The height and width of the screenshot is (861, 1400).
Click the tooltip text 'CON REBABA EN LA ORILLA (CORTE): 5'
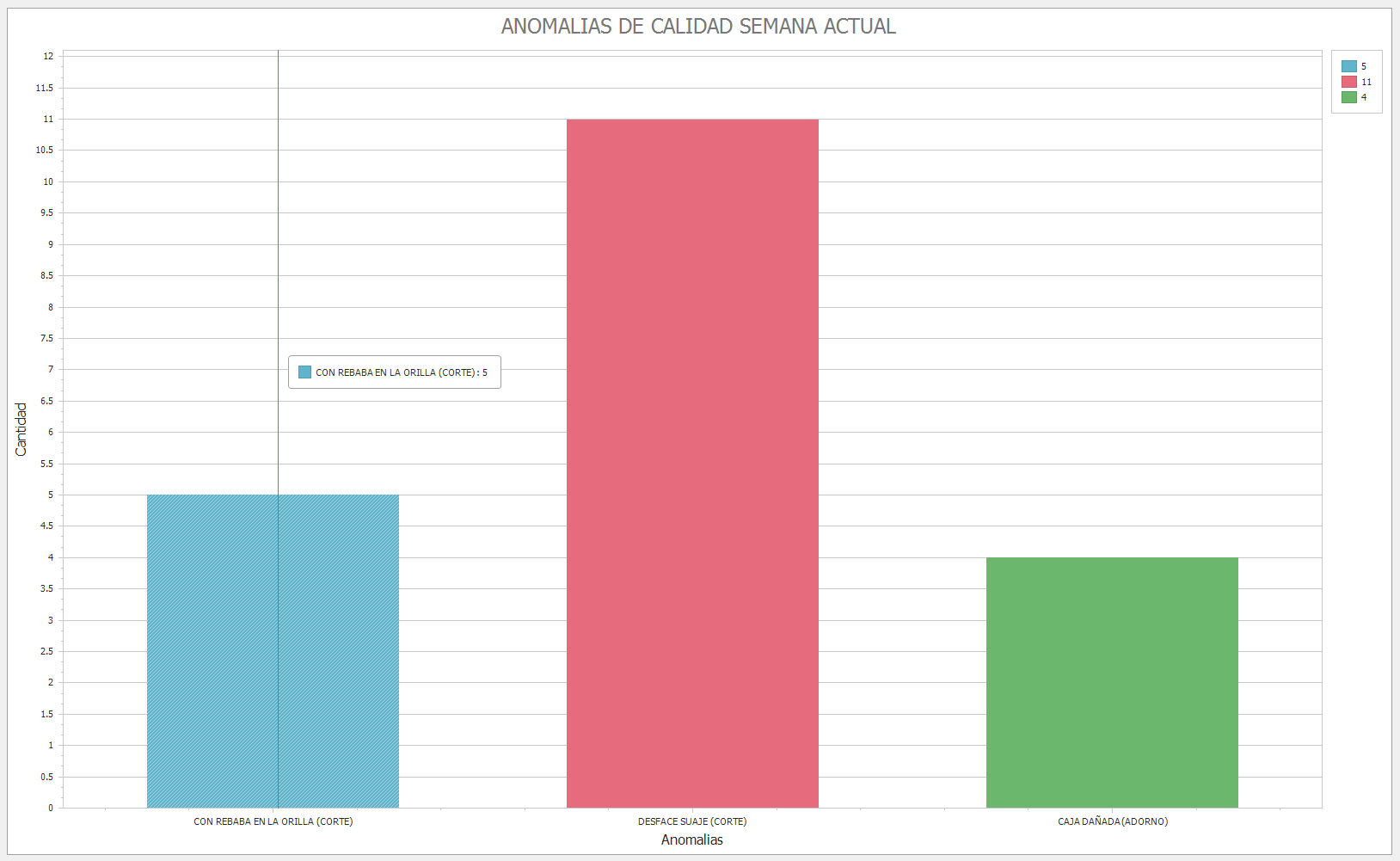(x=401, y=372)
